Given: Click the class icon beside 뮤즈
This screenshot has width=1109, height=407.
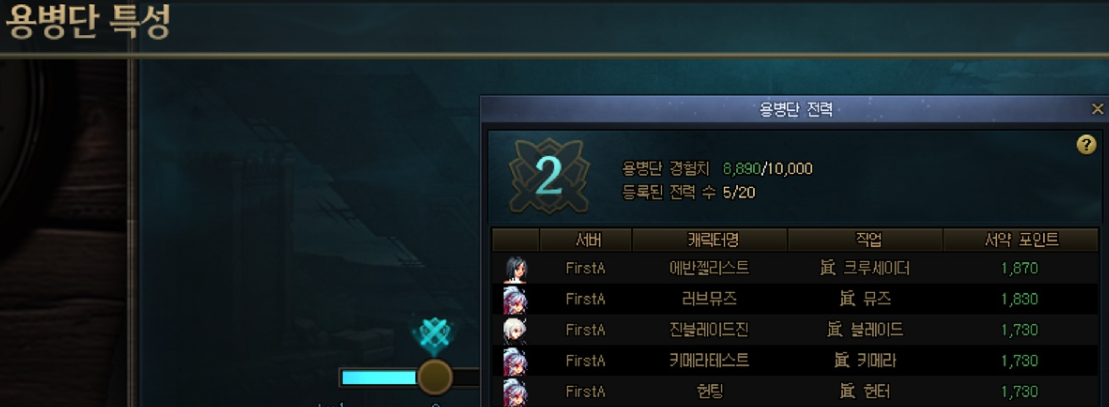Looking at the screenshot, I should click(x=847, y=299).
